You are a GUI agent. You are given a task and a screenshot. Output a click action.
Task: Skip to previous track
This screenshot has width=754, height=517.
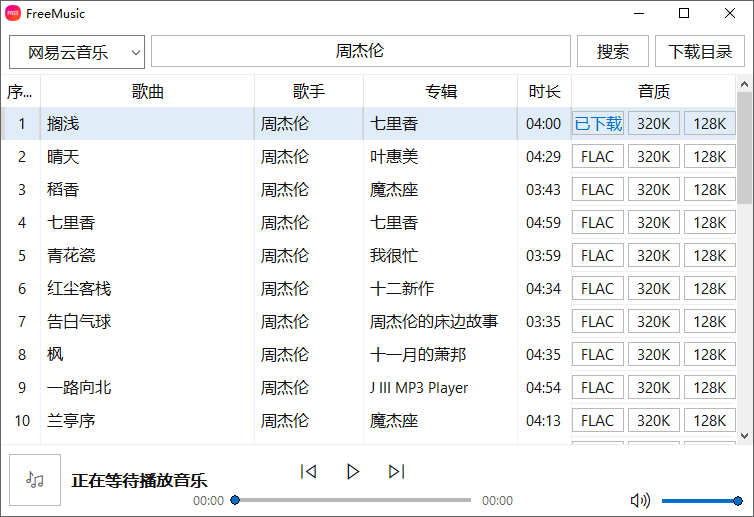308,471
